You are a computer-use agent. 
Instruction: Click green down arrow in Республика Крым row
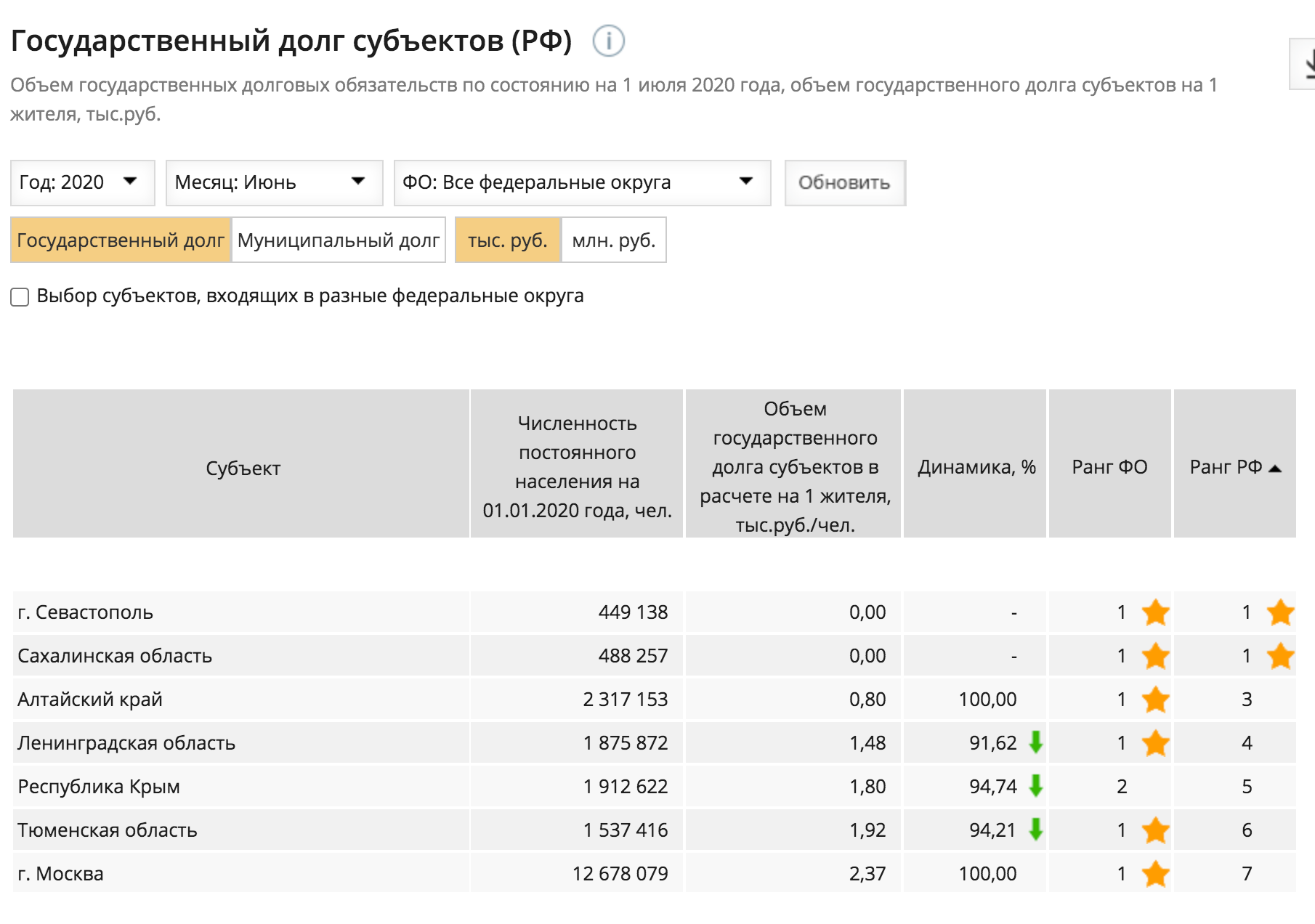pyautogui.click(x=1036, y=786)
